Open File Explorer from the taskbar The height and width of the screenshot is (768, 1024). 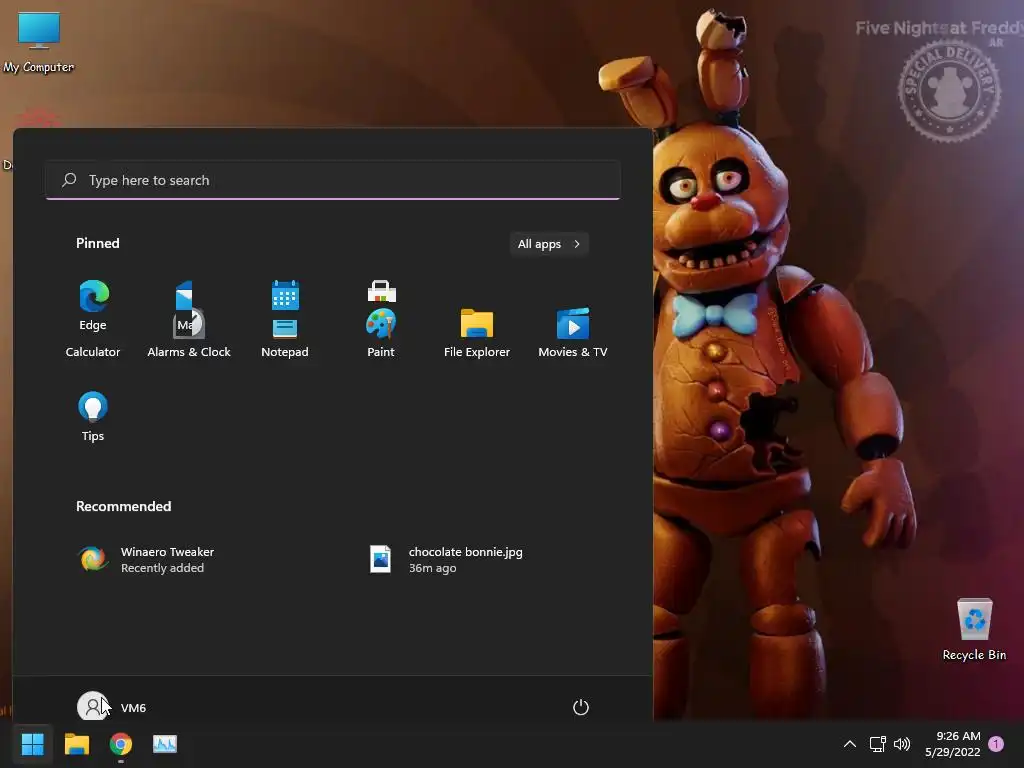77,744
